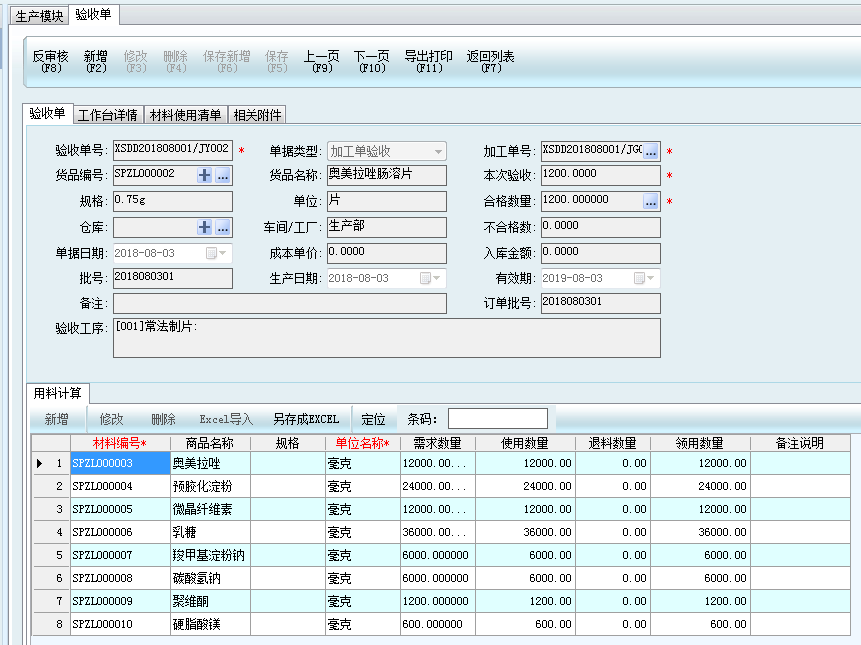Open the ellipsis button for 合格数量

(651, 201)
